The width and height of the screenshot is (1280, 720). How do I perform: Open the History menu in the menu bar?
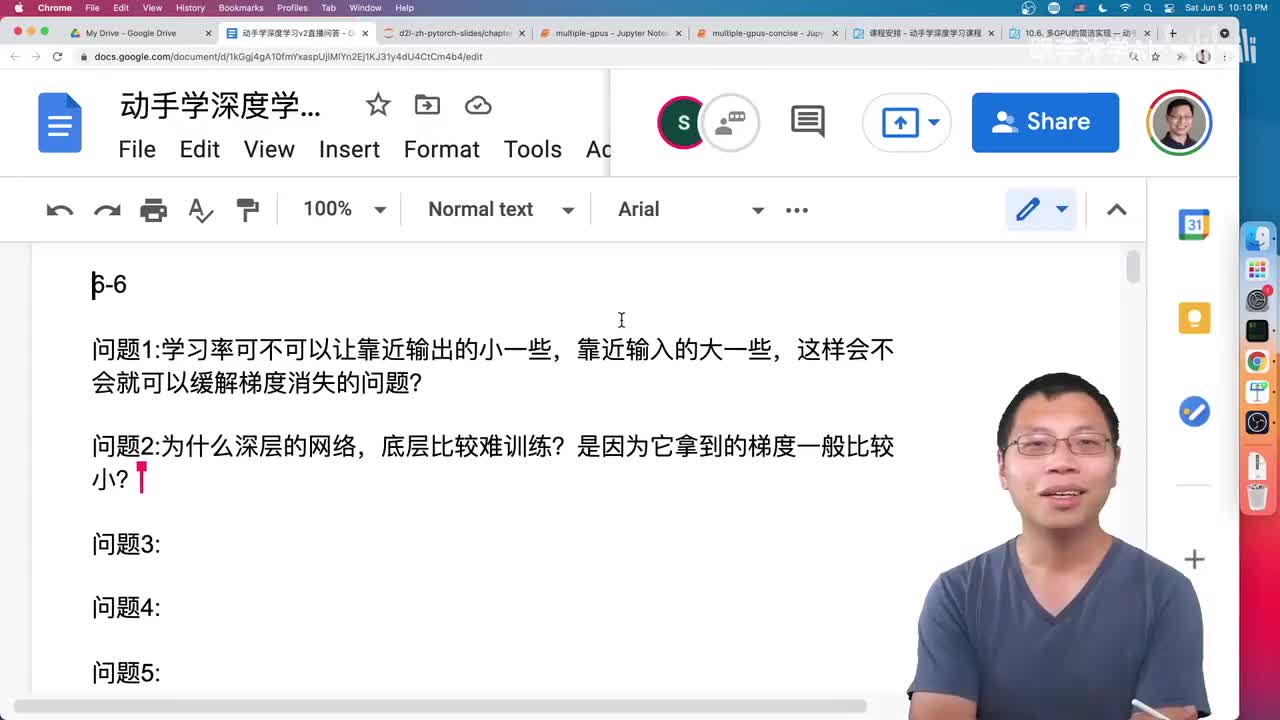(190, 8)
